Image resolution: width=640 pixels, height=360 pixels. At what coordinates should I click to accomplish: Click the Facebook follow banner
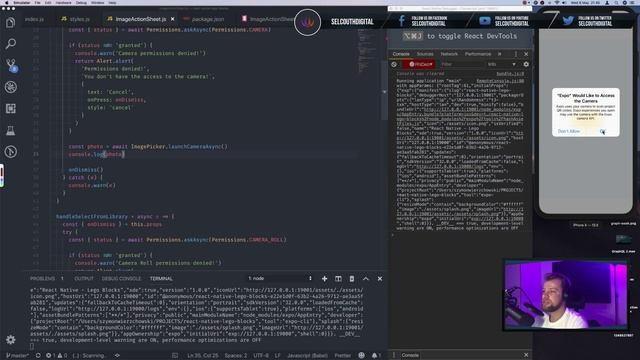(423, 21)
